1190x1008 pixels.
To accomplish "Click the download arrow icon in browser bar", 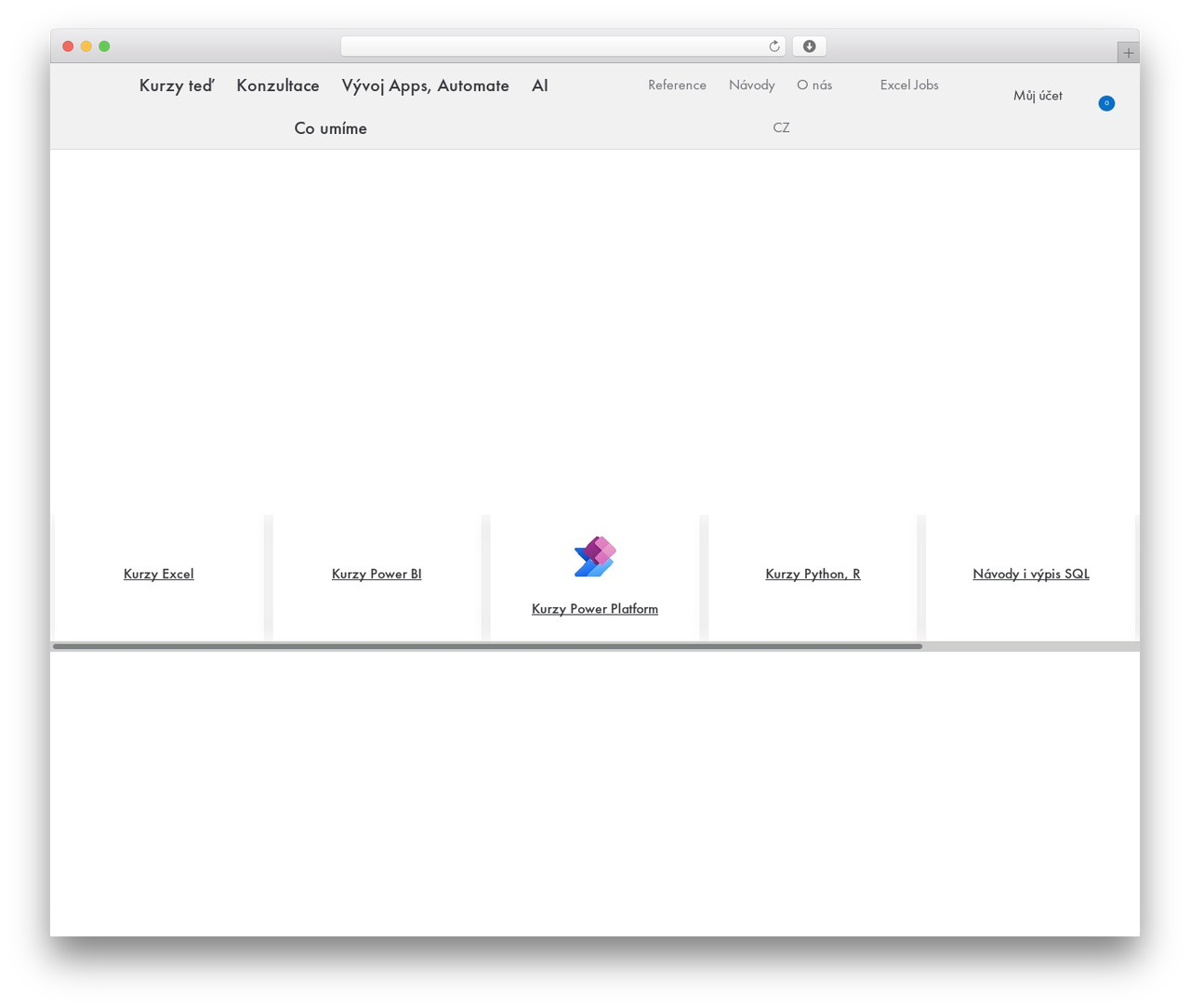I will [x=809, y=46].
